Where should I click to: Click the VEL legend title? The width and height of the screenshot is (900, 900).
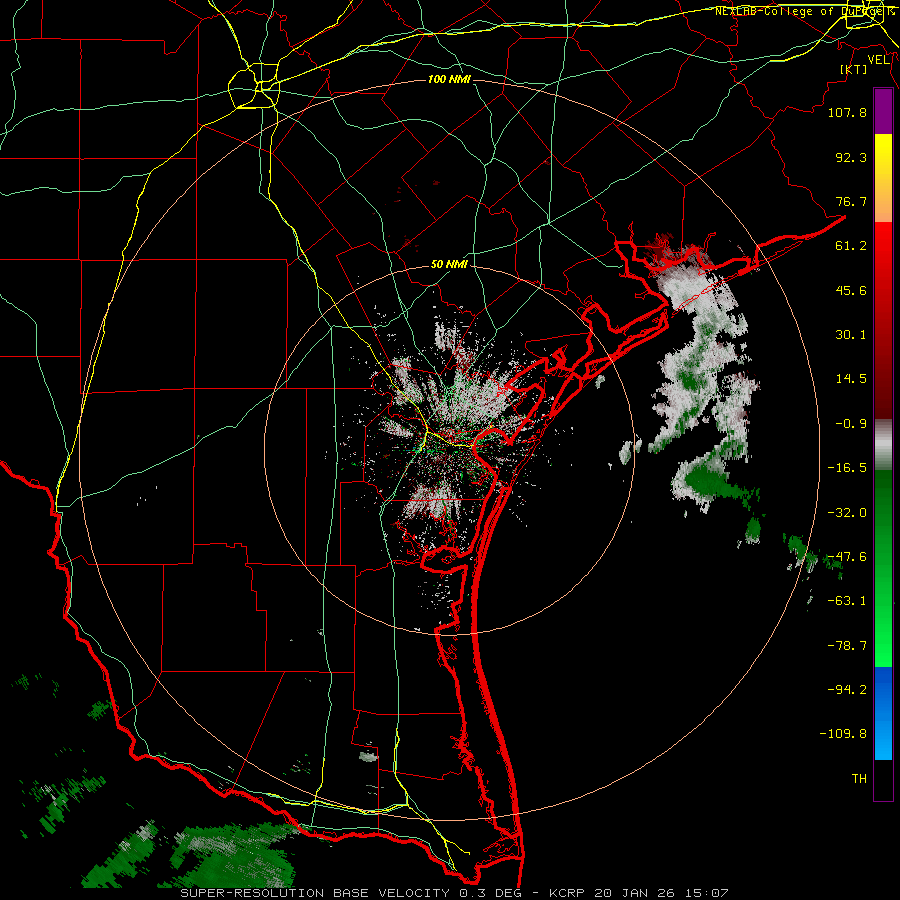(879, 60)
